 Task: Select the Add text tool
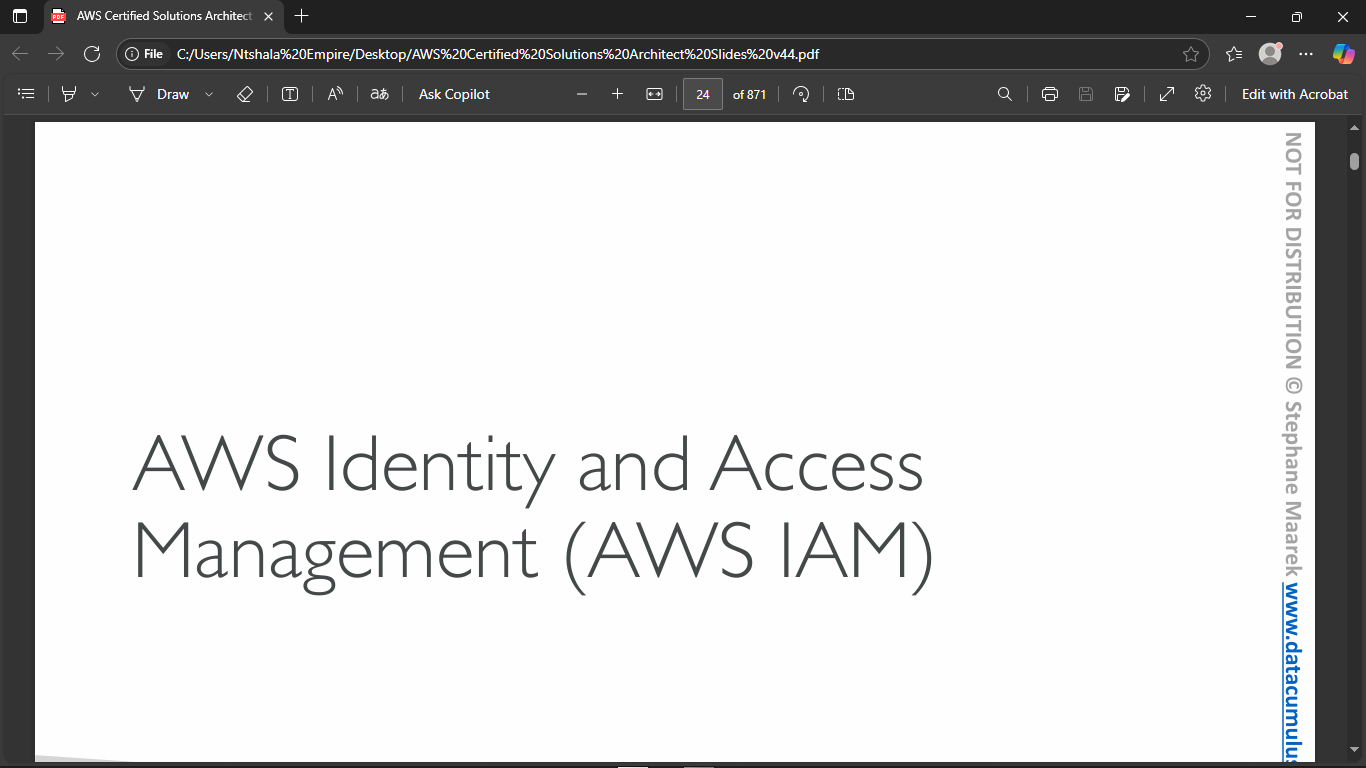pyautogui.click(x=290, y=94)
